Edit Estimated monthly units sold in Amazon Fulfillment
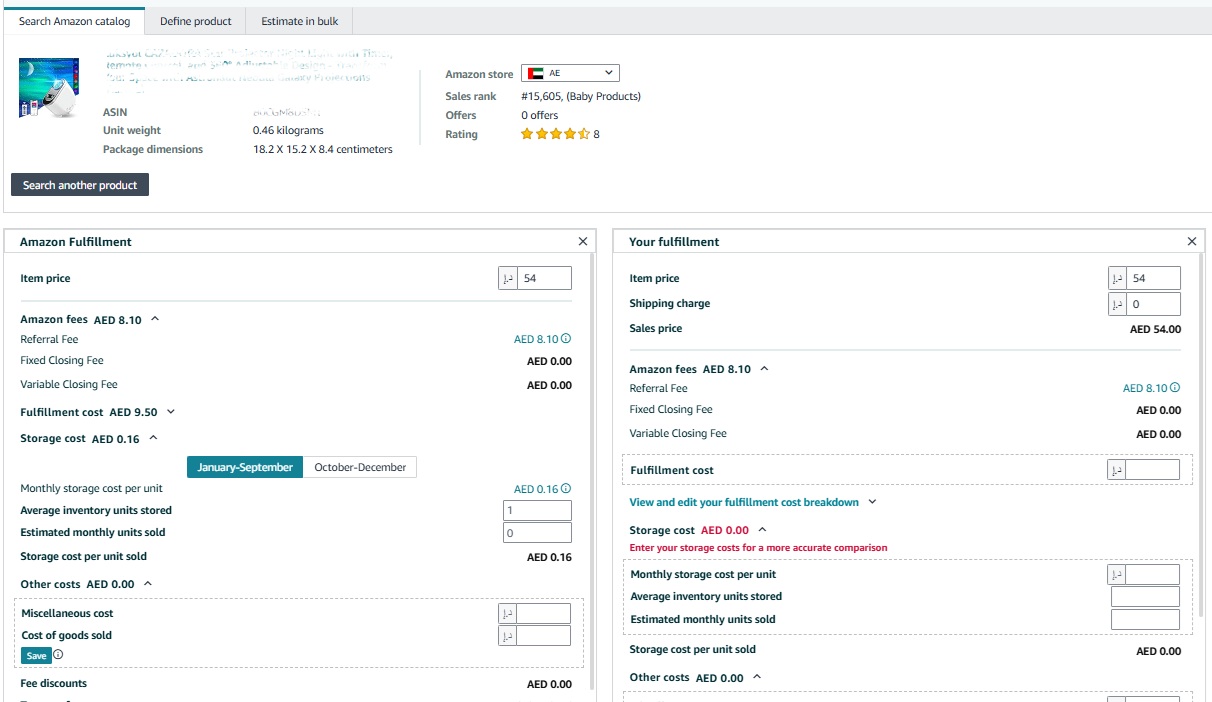Image resolution: width=1212 pixels, height=702 pixels. click(537, 533)
